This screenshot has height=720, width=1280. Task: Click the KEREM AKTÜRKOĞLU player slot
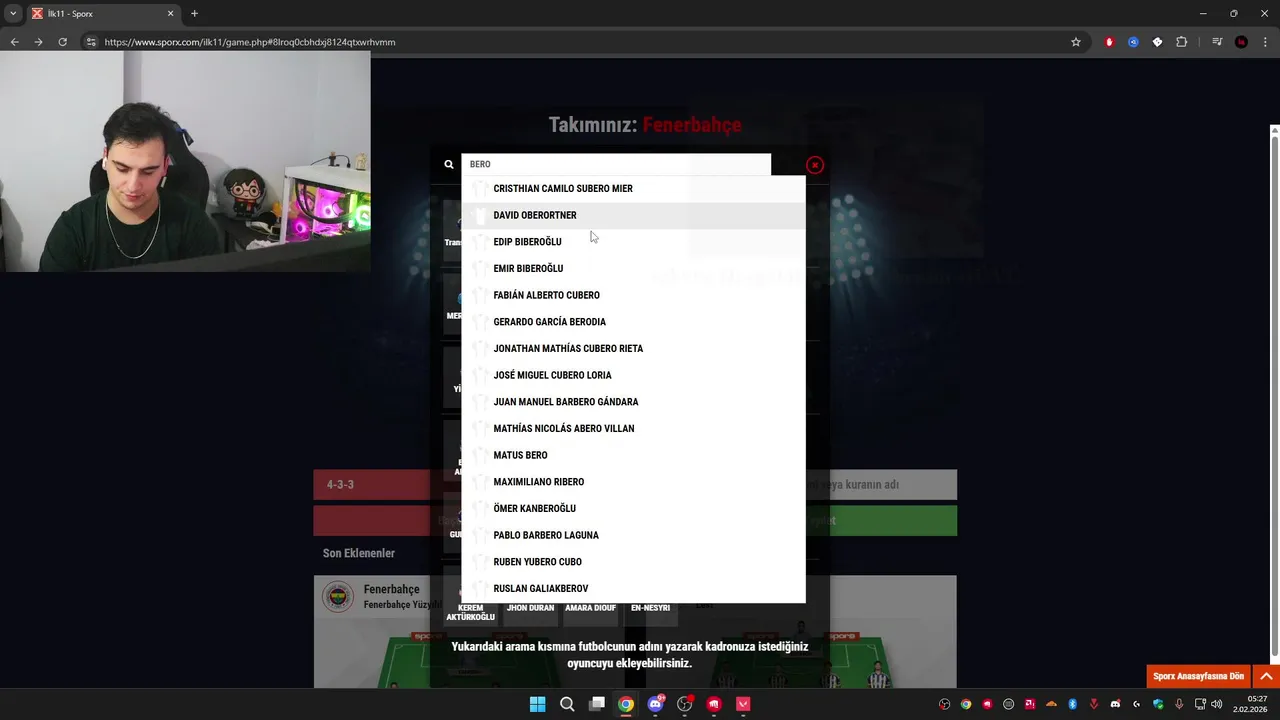[x=470, y=612]
